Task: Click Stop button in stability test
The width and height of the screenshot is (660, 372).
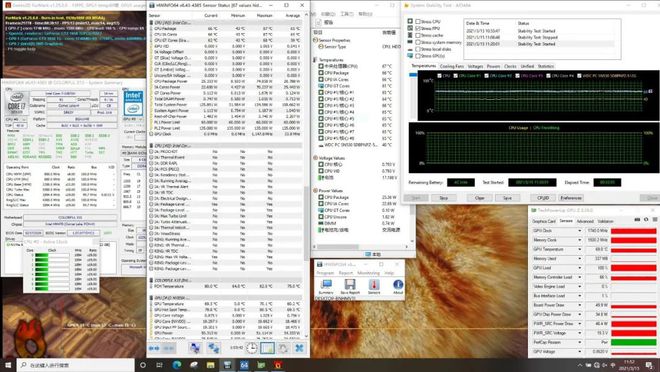Action: 444,198
